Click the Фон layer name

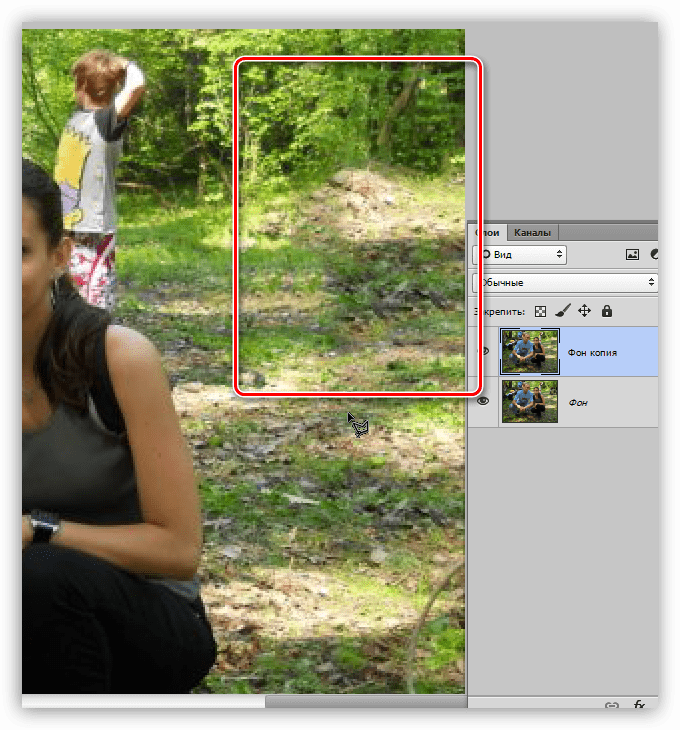tap(578, 403)
